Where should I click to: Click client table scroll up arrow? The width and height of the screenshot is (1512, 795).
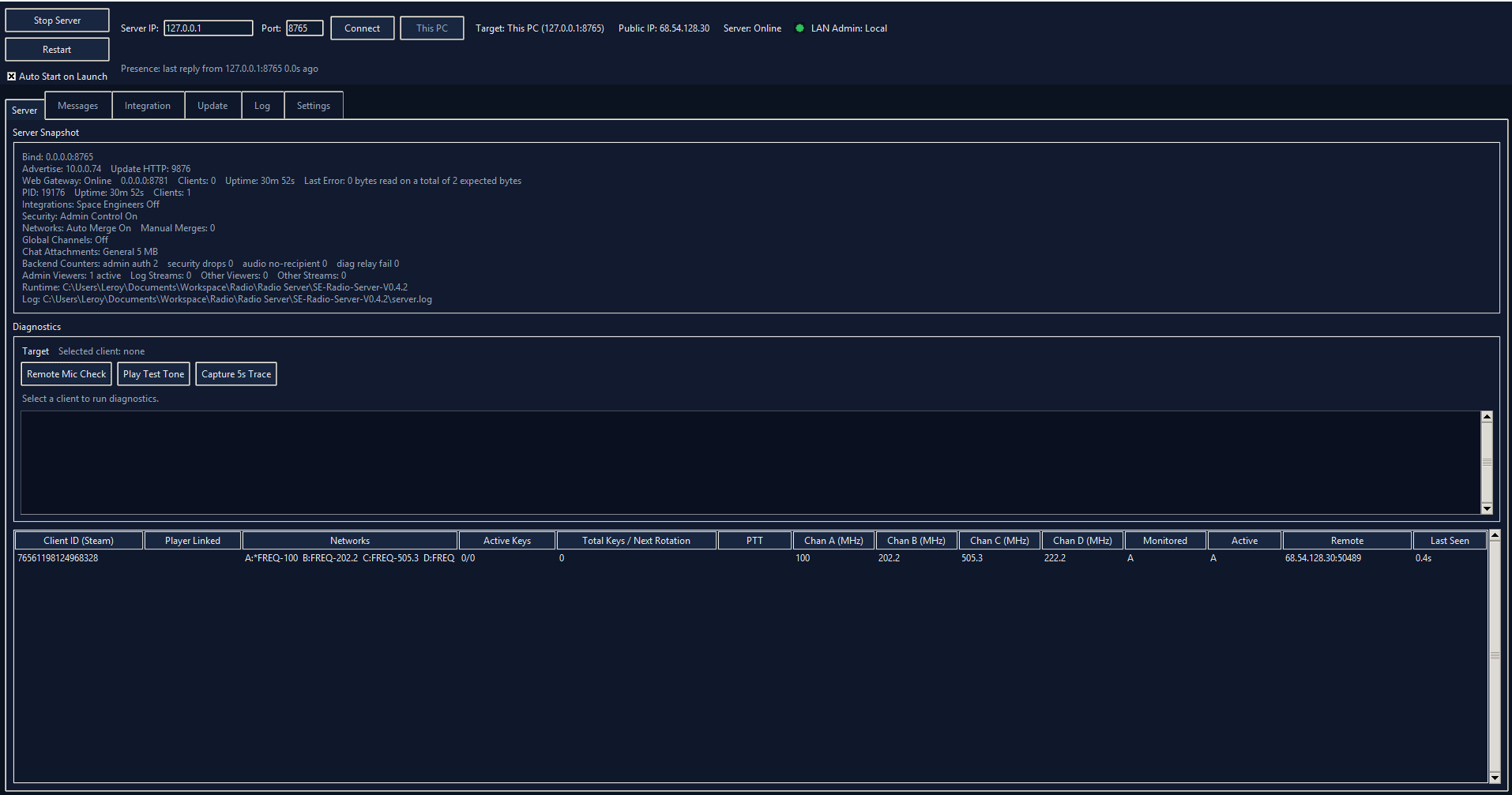[1495, 536]
